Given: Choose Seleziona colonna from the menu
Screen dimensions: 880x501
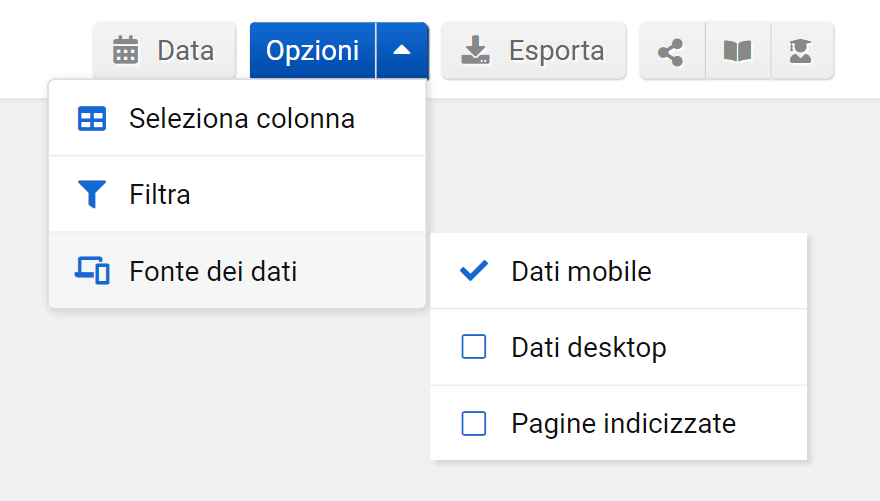Looking at the screenshot, I should [x=241, y=119].
